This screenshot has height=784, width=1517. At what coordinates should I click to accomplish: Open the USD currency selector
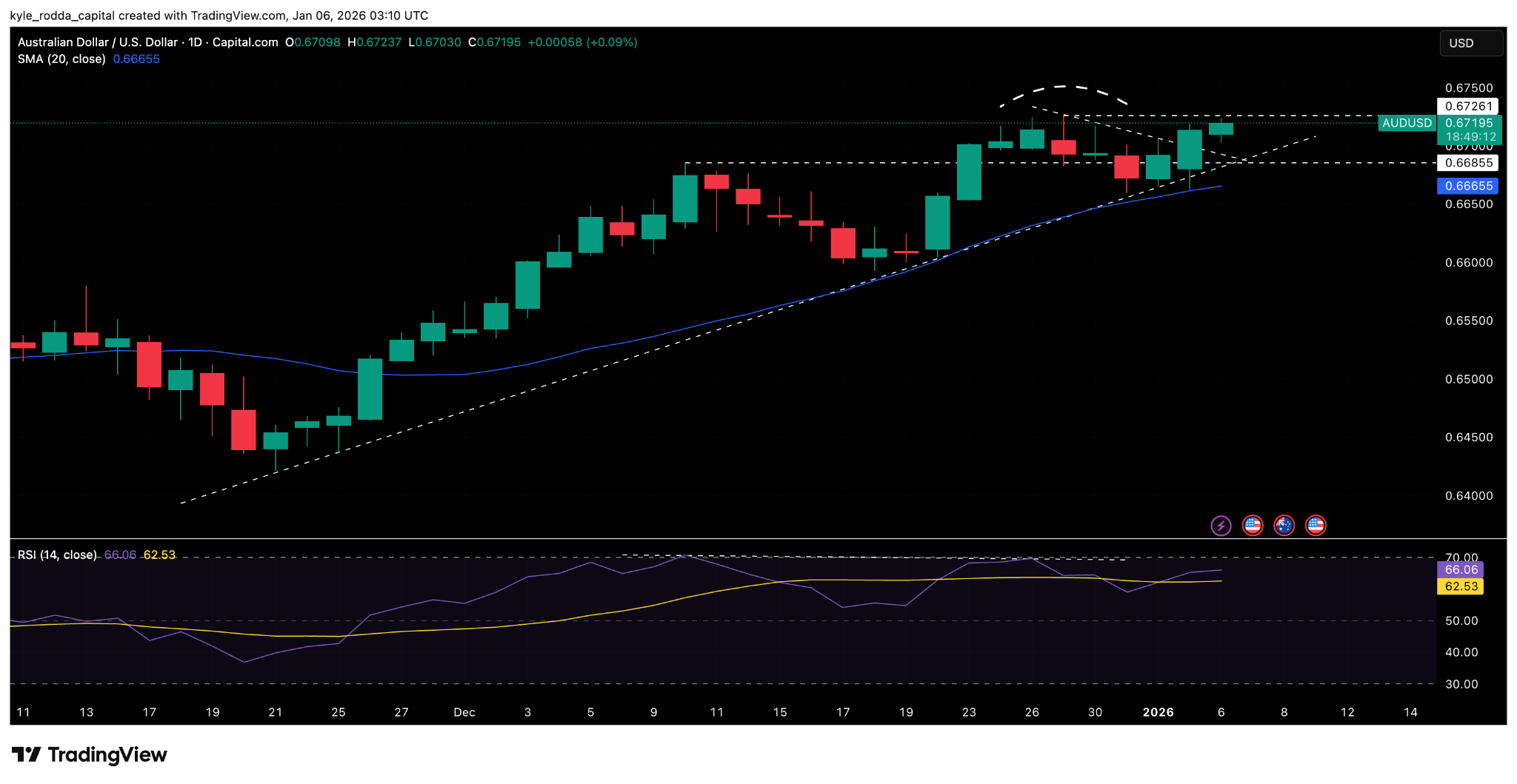[x=1470, y=43]
